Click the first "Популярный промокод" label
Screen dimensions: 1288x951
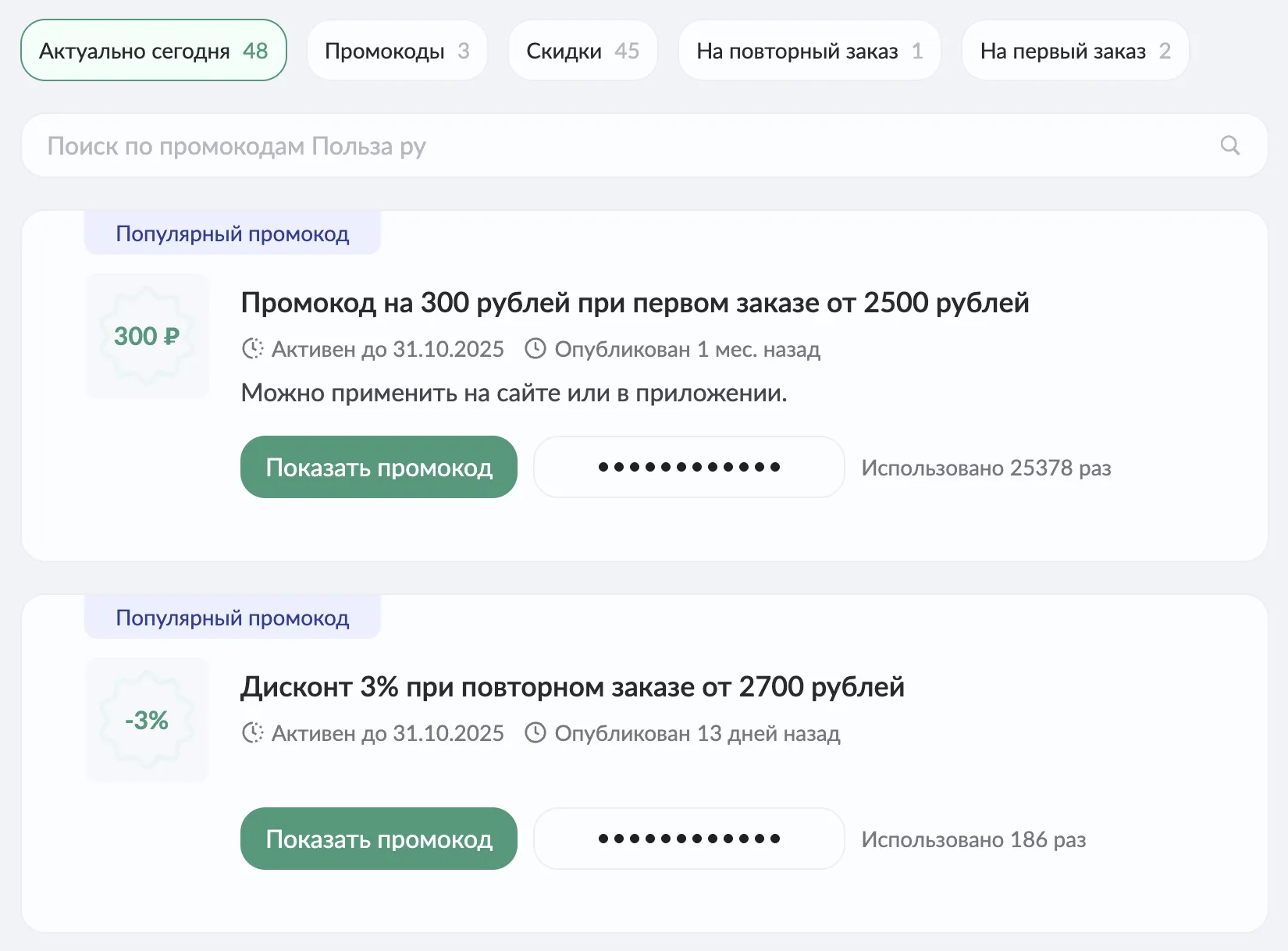tap(232, 233)
